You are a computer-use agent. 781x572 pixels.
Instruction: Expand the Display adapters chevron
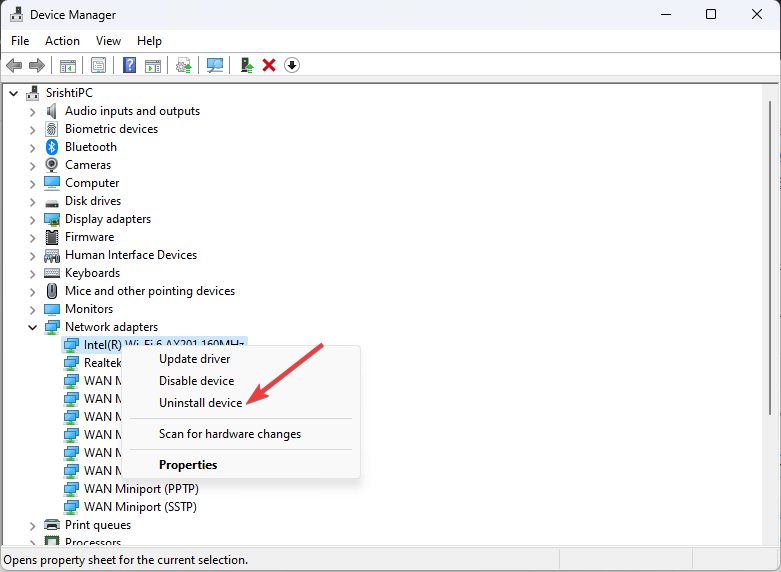coord(32,219)
